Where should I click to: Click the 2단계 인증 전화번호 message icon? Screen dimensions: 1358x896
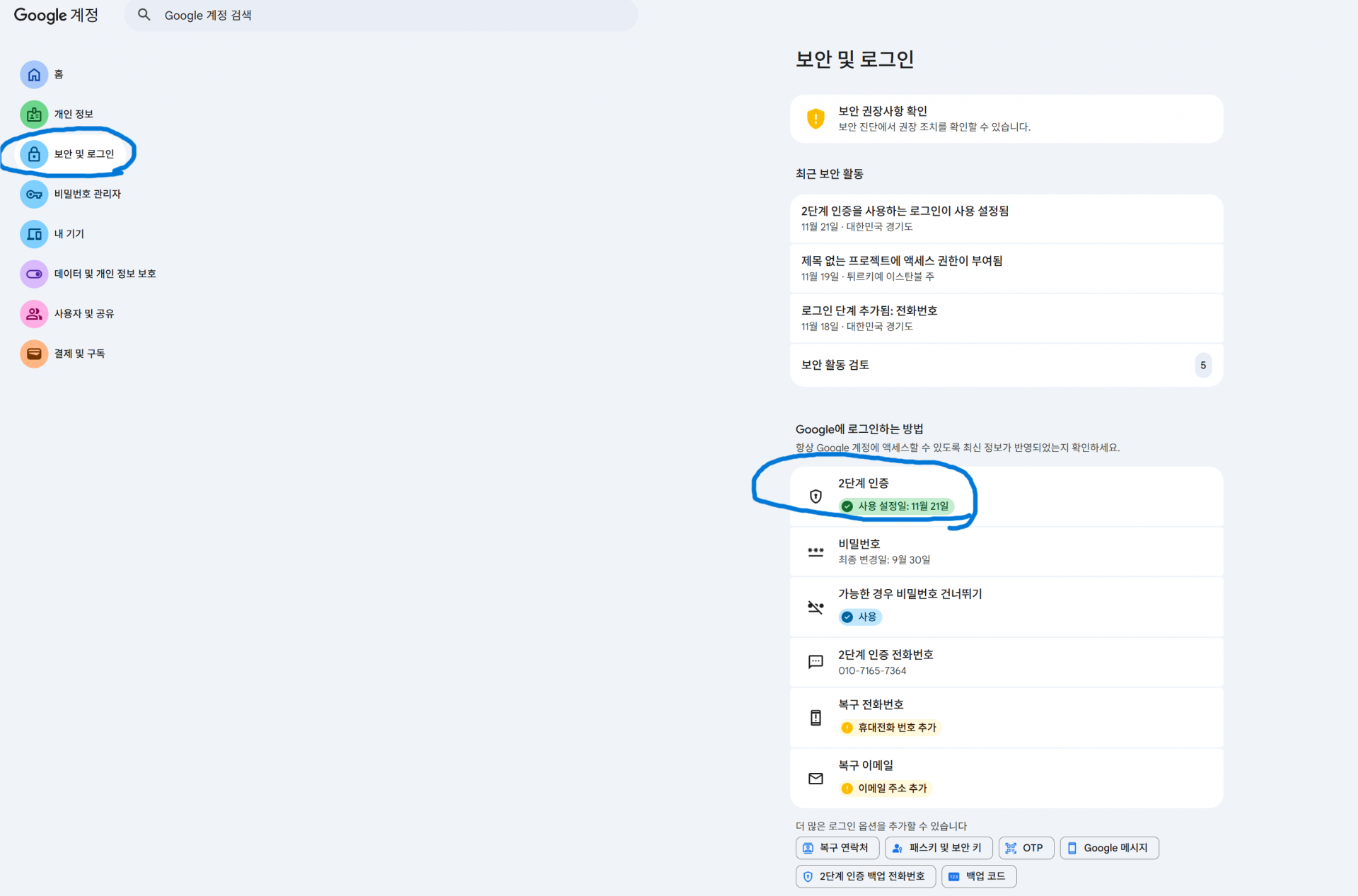pyautogui.click(x=816, y=662)
